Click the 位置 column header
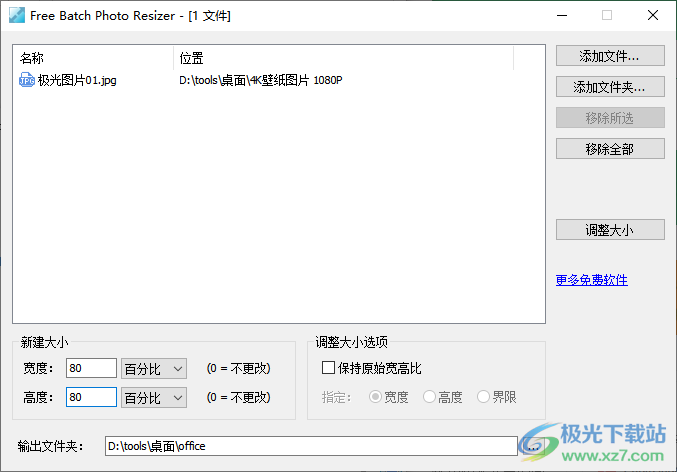 (343, 58)
